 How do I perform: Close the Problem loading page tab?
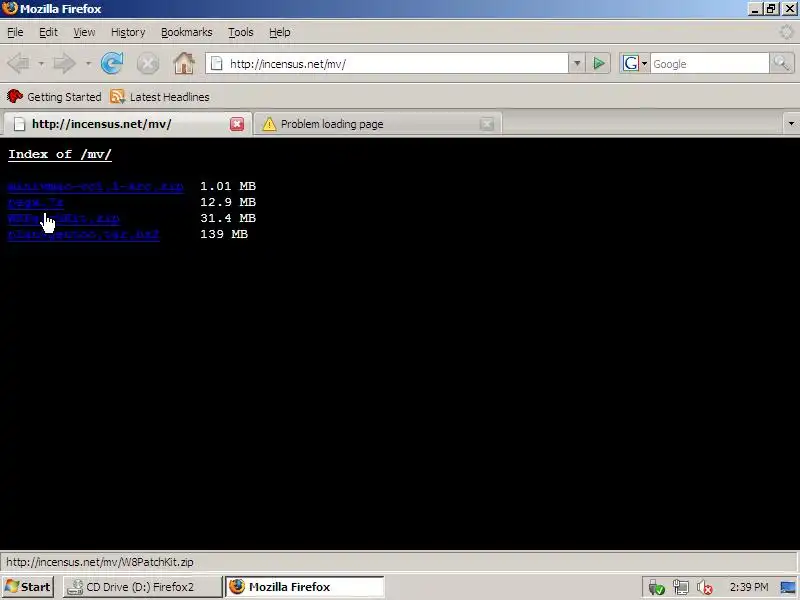487,124
